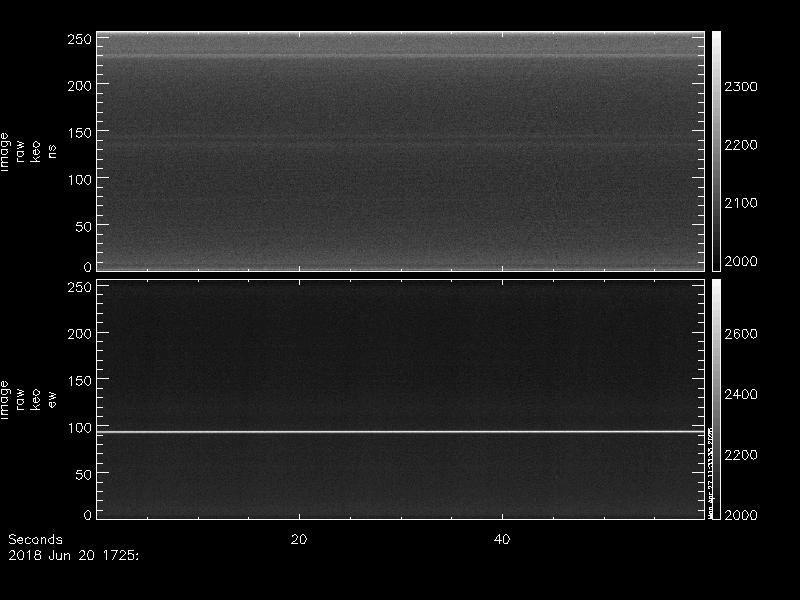Select the 2300 value on the upper colorbar
Image resolution: width=800 pixels, height=600 pixels.
741,87
